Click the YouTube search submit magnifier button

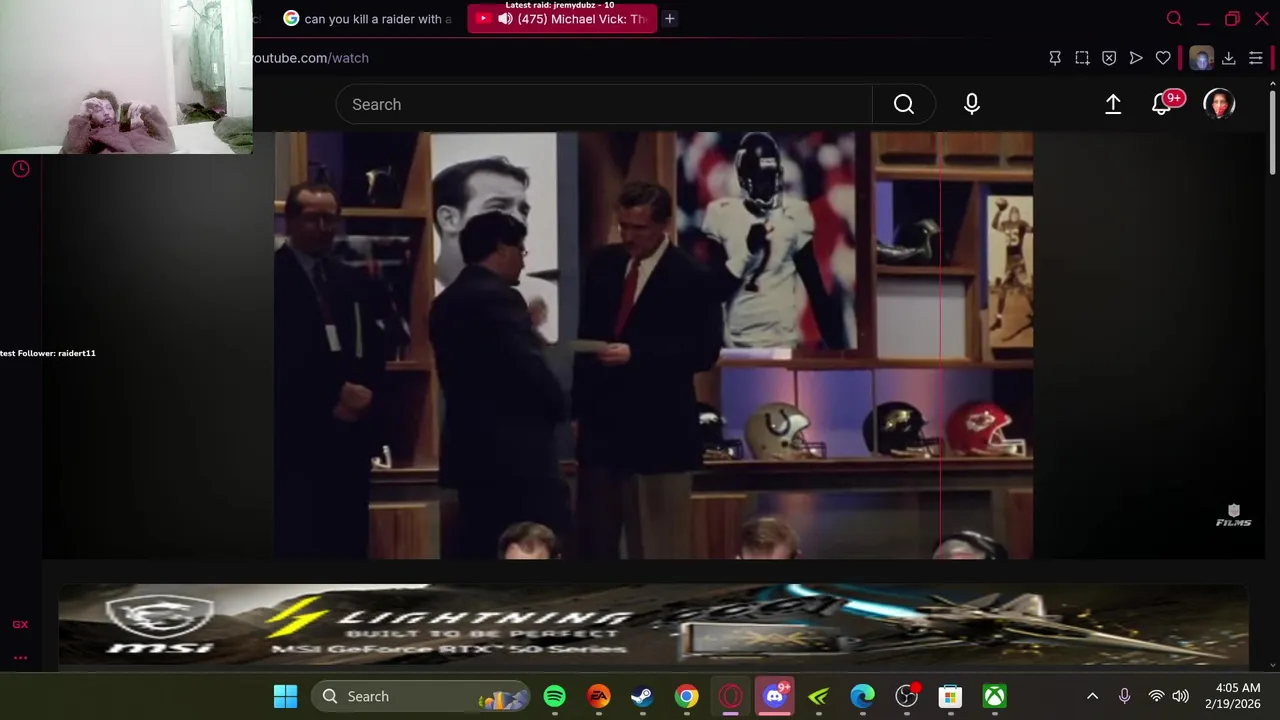click(904, 104)
